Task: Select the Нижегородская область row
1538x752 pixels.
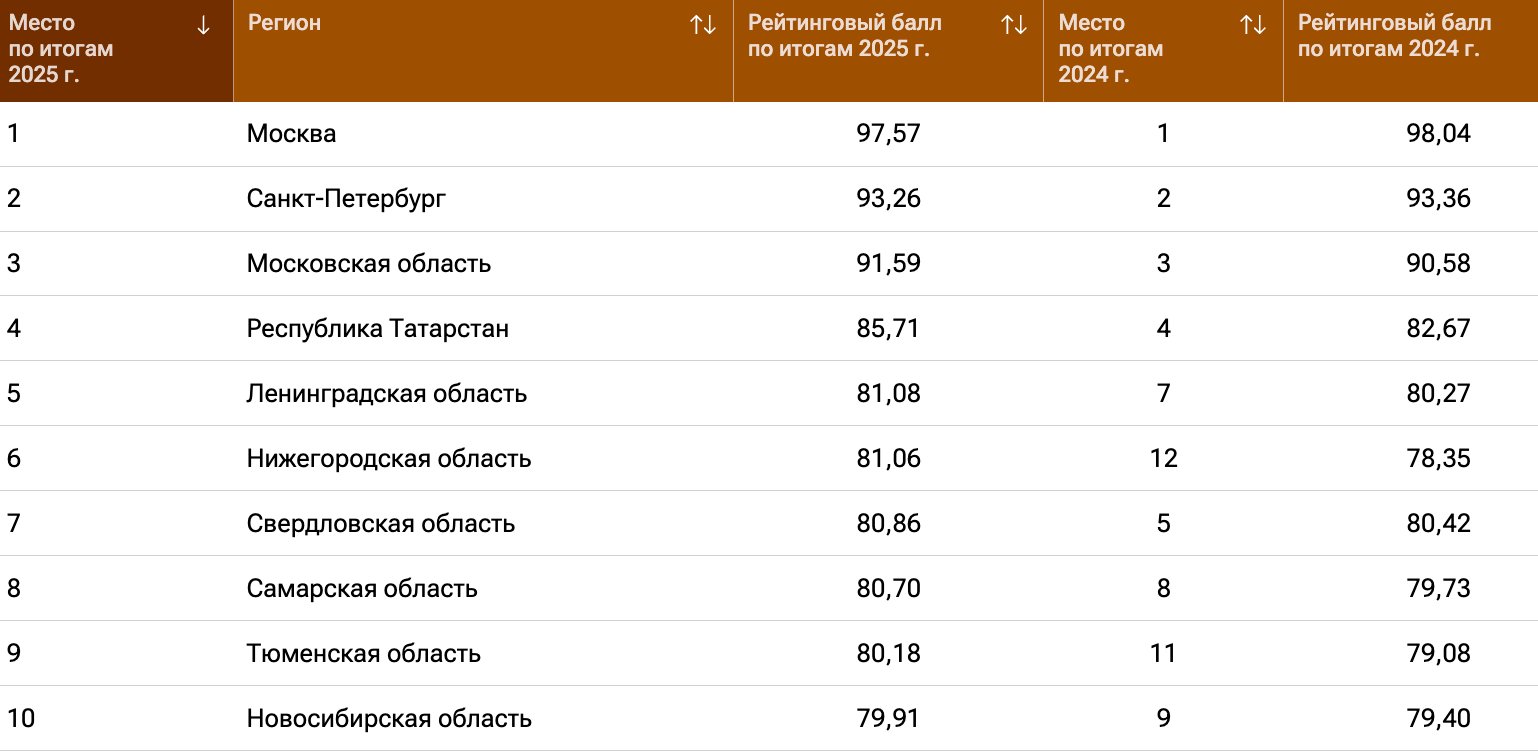Action: coord(769,459)
